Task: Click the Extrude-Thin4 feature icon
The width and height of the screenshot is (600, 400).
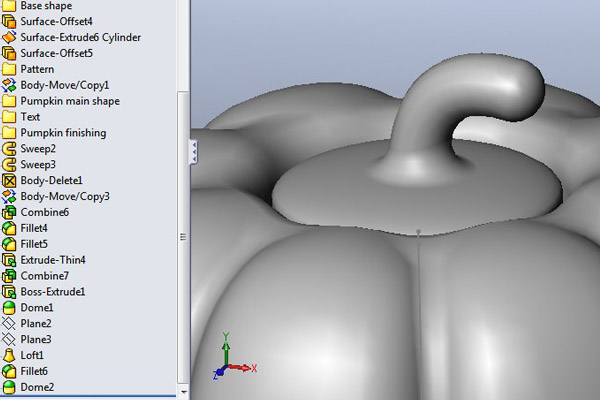Action: click(9, 260)
